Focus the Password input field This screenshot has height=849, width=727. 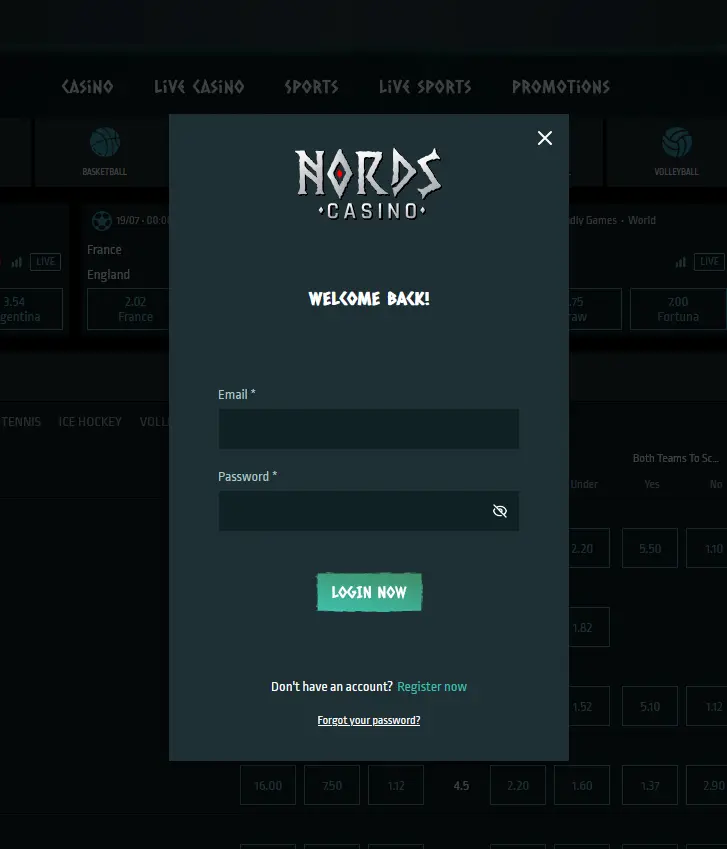click(369, 511)
